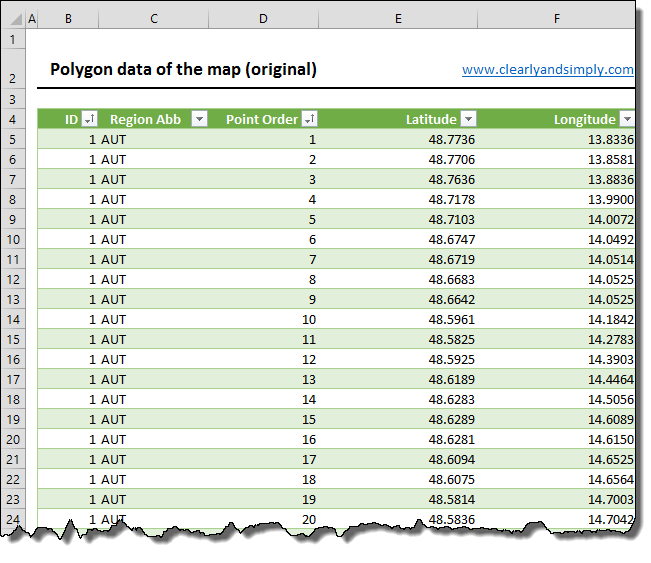Viewport: 651px width, 563px height.
Task: Select column C header
Action: pyautogui.click(x=154, y=19)
